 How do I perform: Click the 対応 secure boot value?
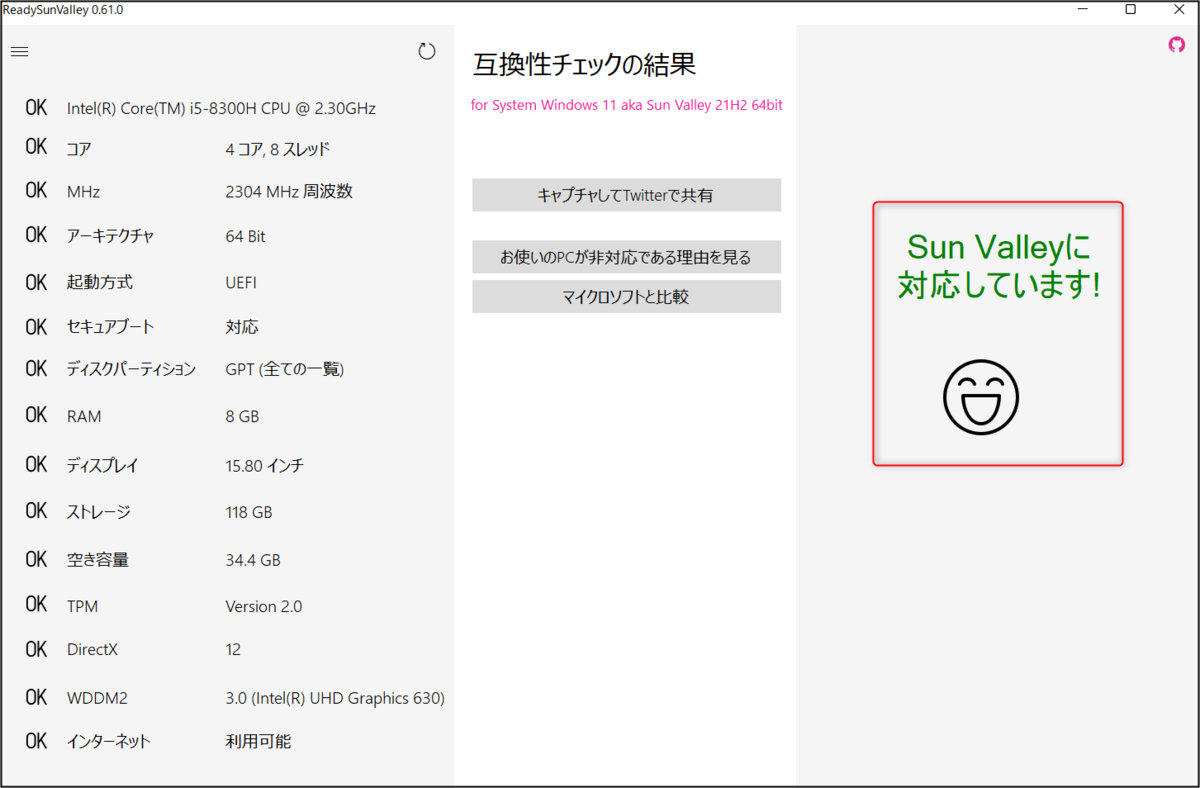click(242, 327)
